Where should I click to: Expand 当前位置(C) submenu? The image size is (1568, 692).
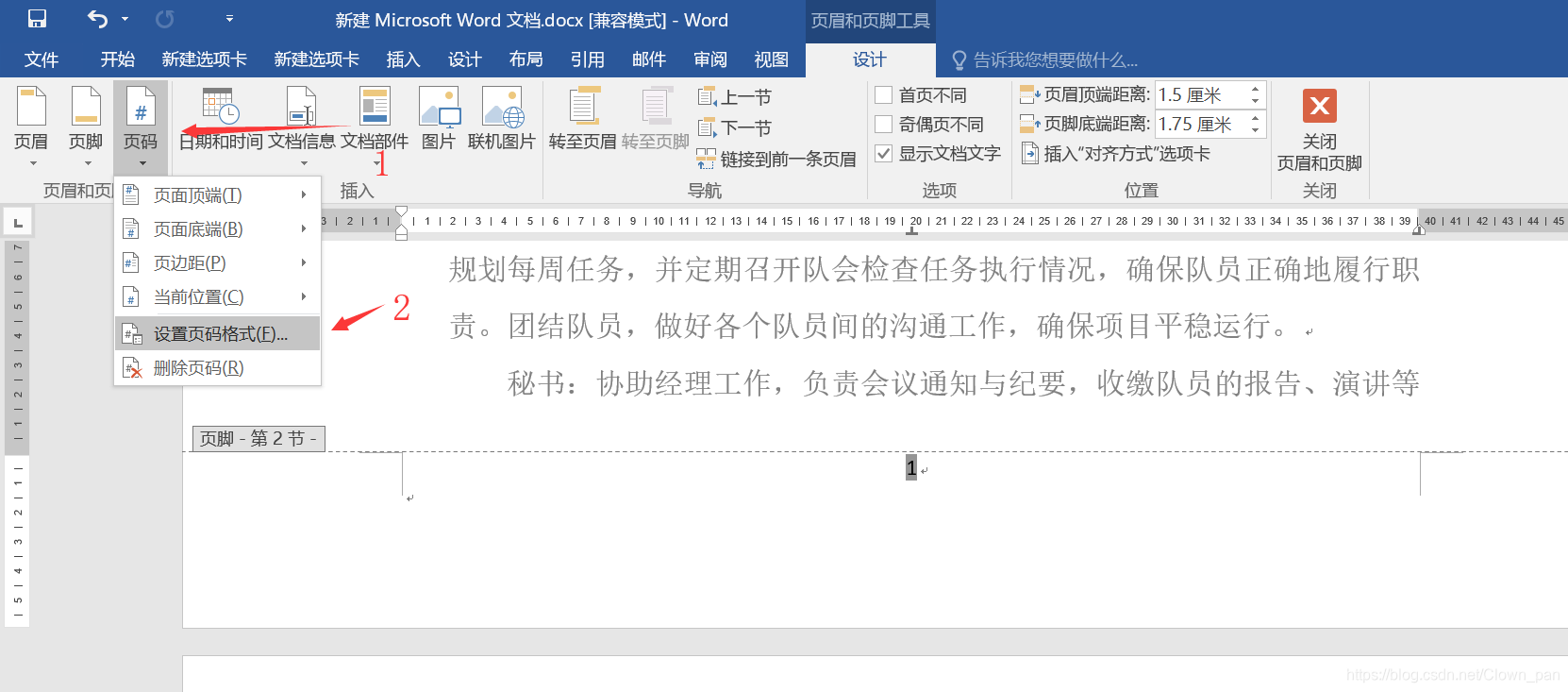pyautogui.click(x=217, y=297)
